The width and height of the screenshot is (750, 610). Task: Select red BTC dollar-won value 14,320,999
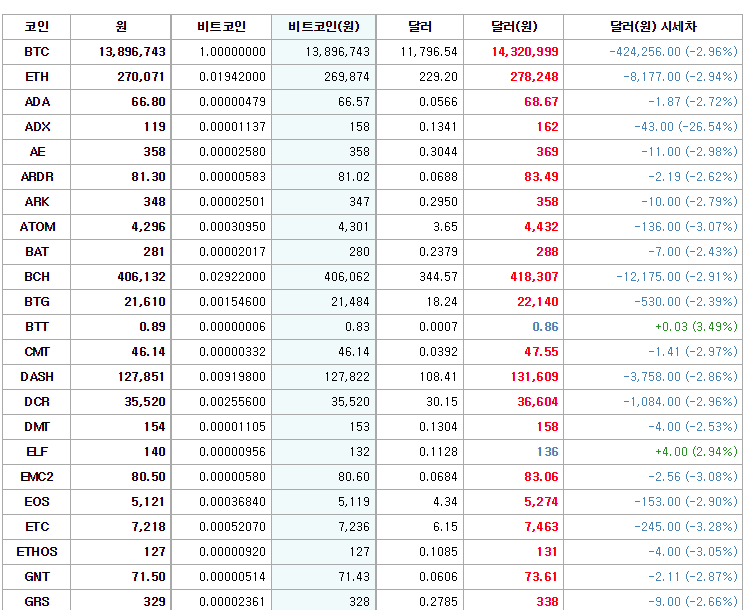click(525, 52)
